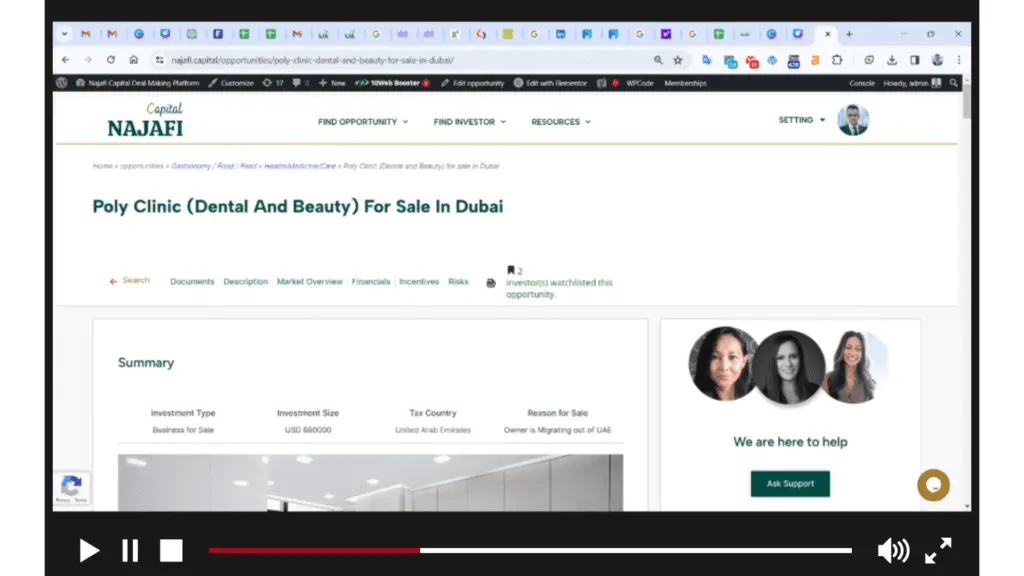The height and width of the screenshot is (576, 1024).
Task: Click the admin bar search icon
Action: point(953,83)
